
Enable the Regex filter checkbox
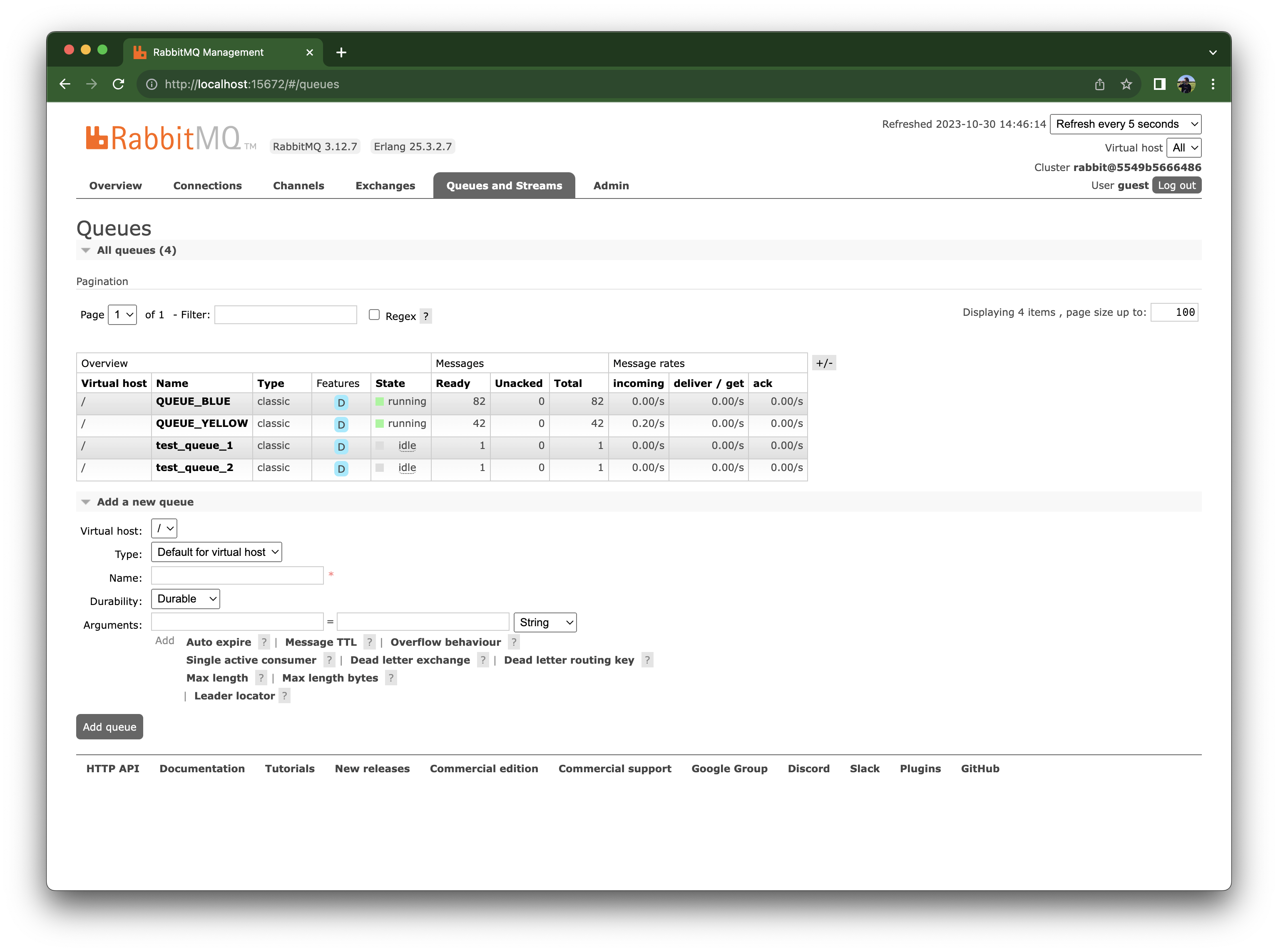click(374, 315)
